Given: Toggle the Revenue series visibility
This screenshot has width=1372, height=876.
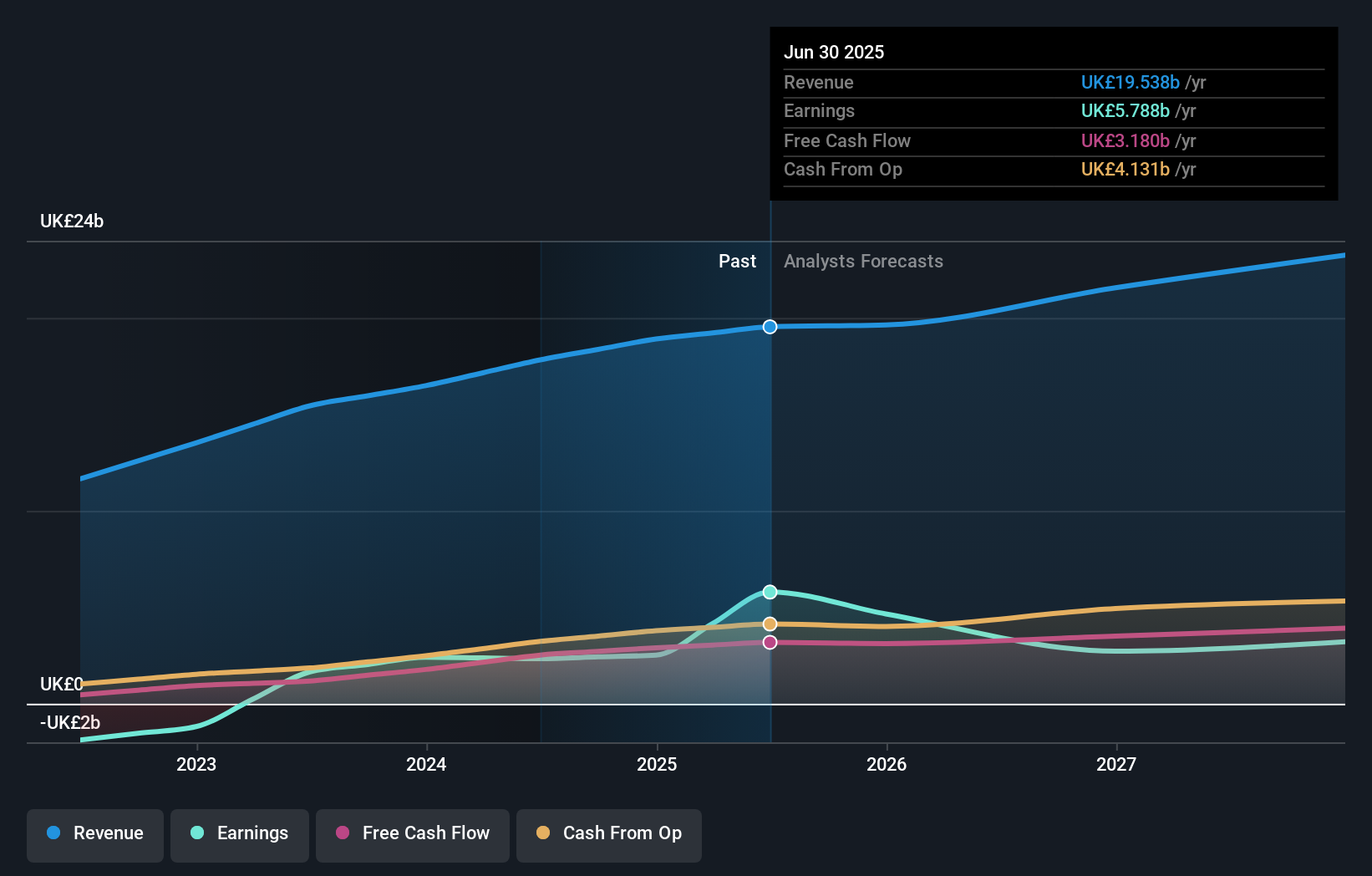Looking at the screenshot, I should tap(94, 833).
